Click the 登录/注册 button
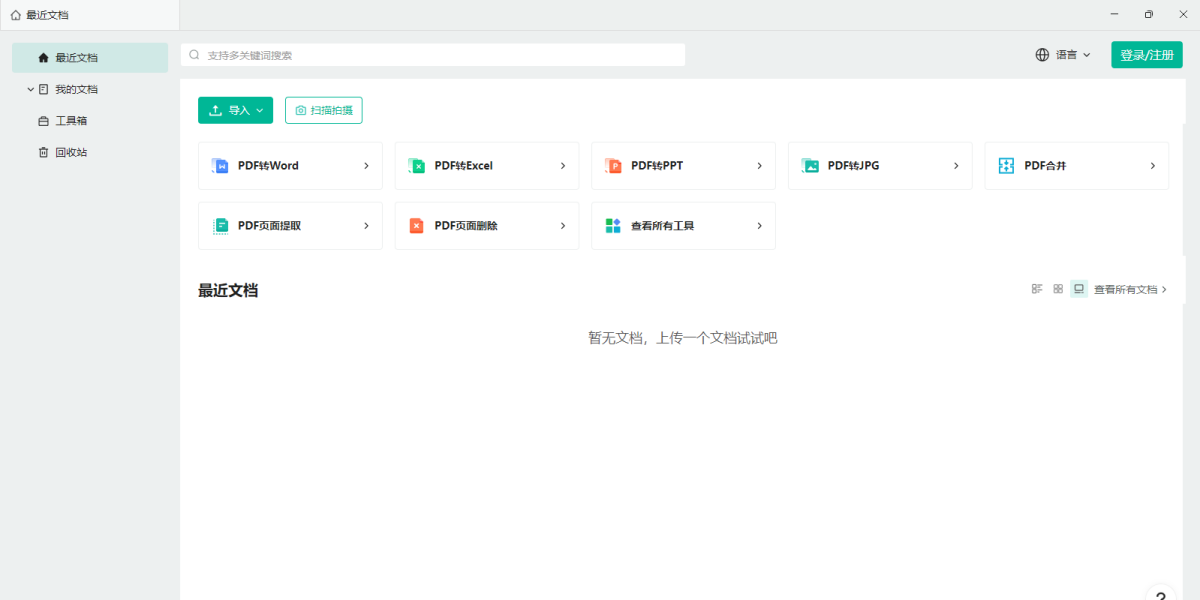Image resolution: width=1200 pixels, height=600 pixels. click(1147, 55)
